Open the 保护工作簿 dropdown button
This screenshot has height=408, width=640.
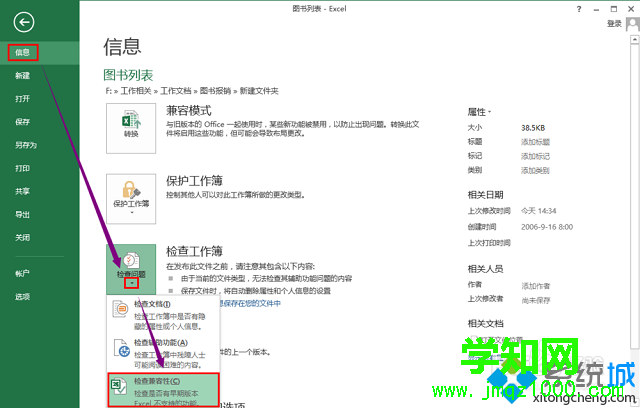131,199
